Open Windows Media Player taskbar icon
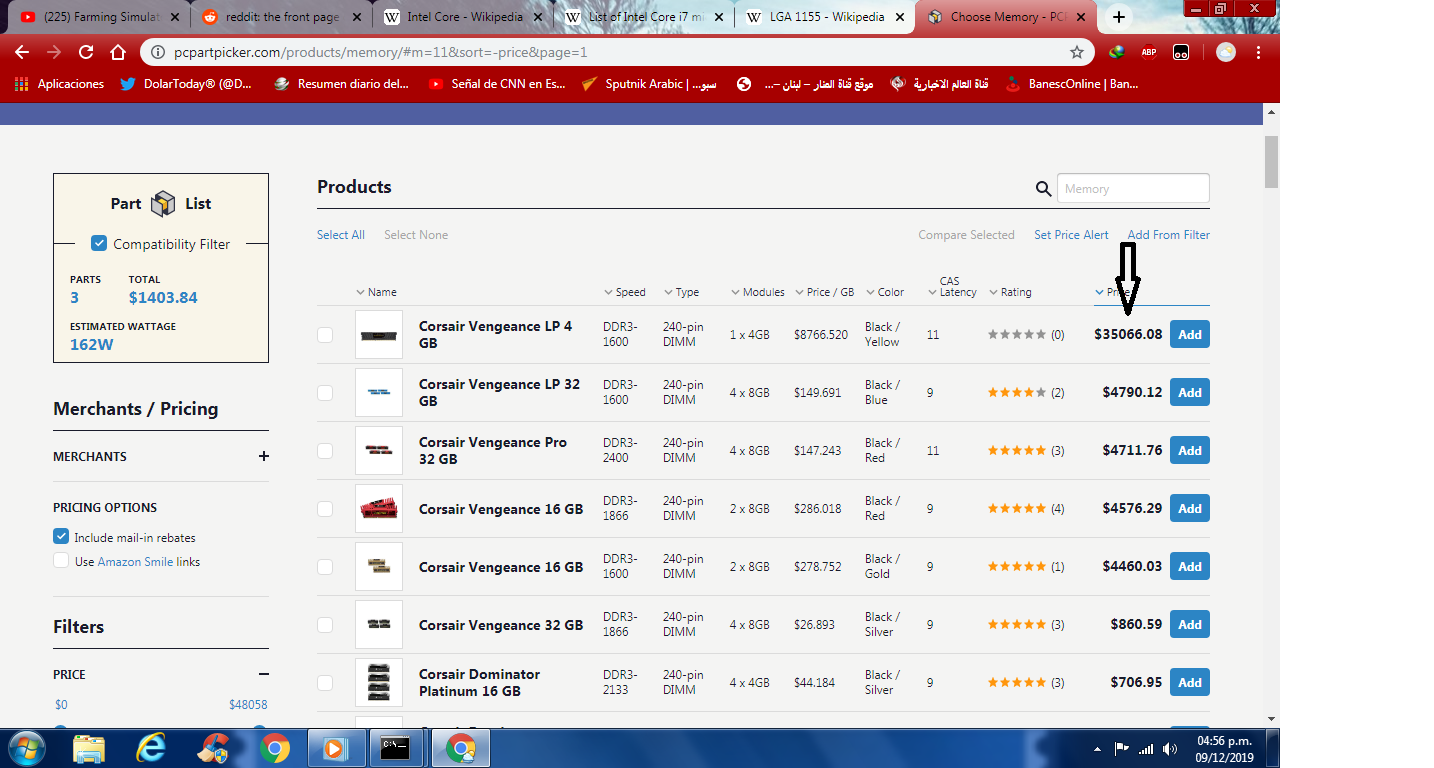The width and height of the screenshot is (1434, 768). 335,747
